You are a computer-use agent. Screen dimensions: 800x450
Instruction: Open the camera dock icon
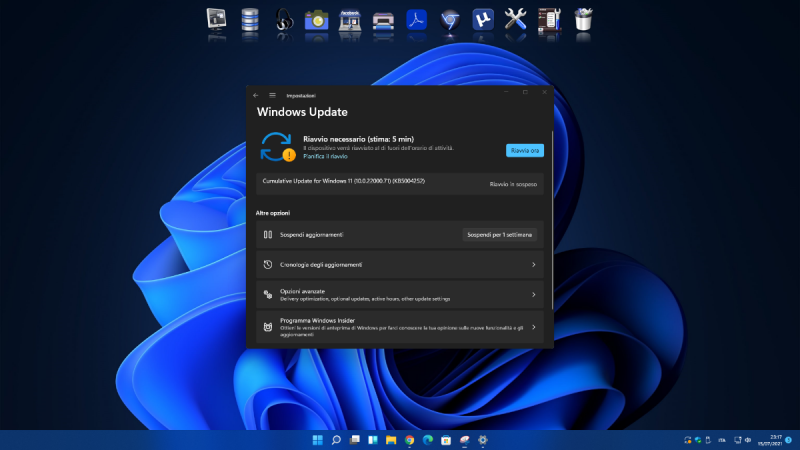(316, 20)
